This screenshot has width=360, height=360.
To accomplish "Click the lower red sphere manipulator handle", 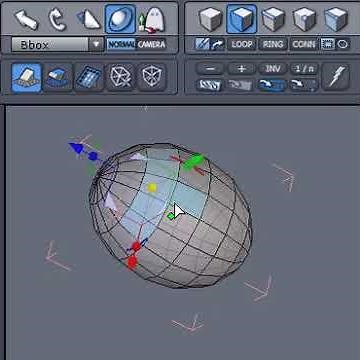I will click(132, 262).
